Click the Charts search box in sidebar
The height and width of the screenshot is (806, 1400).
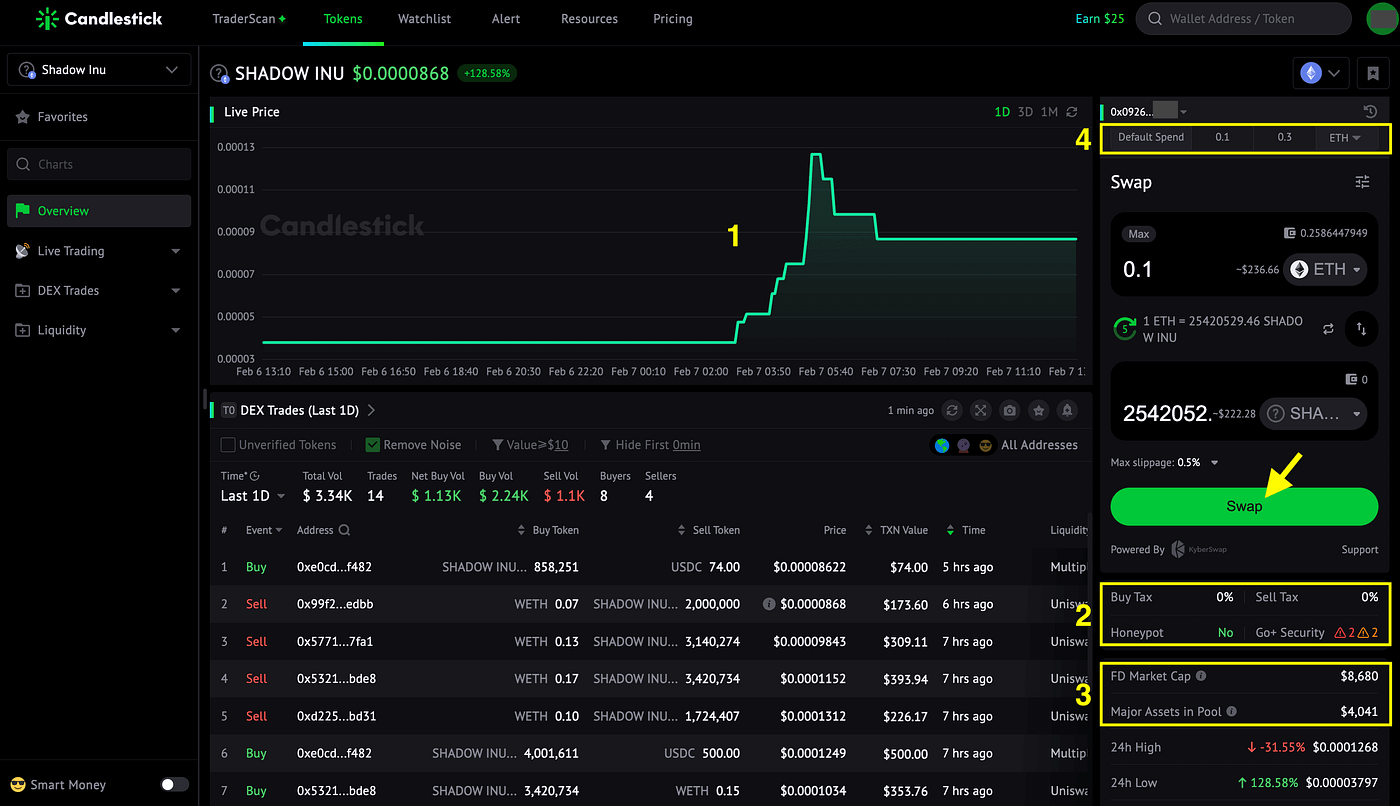[x=99, y=164]
